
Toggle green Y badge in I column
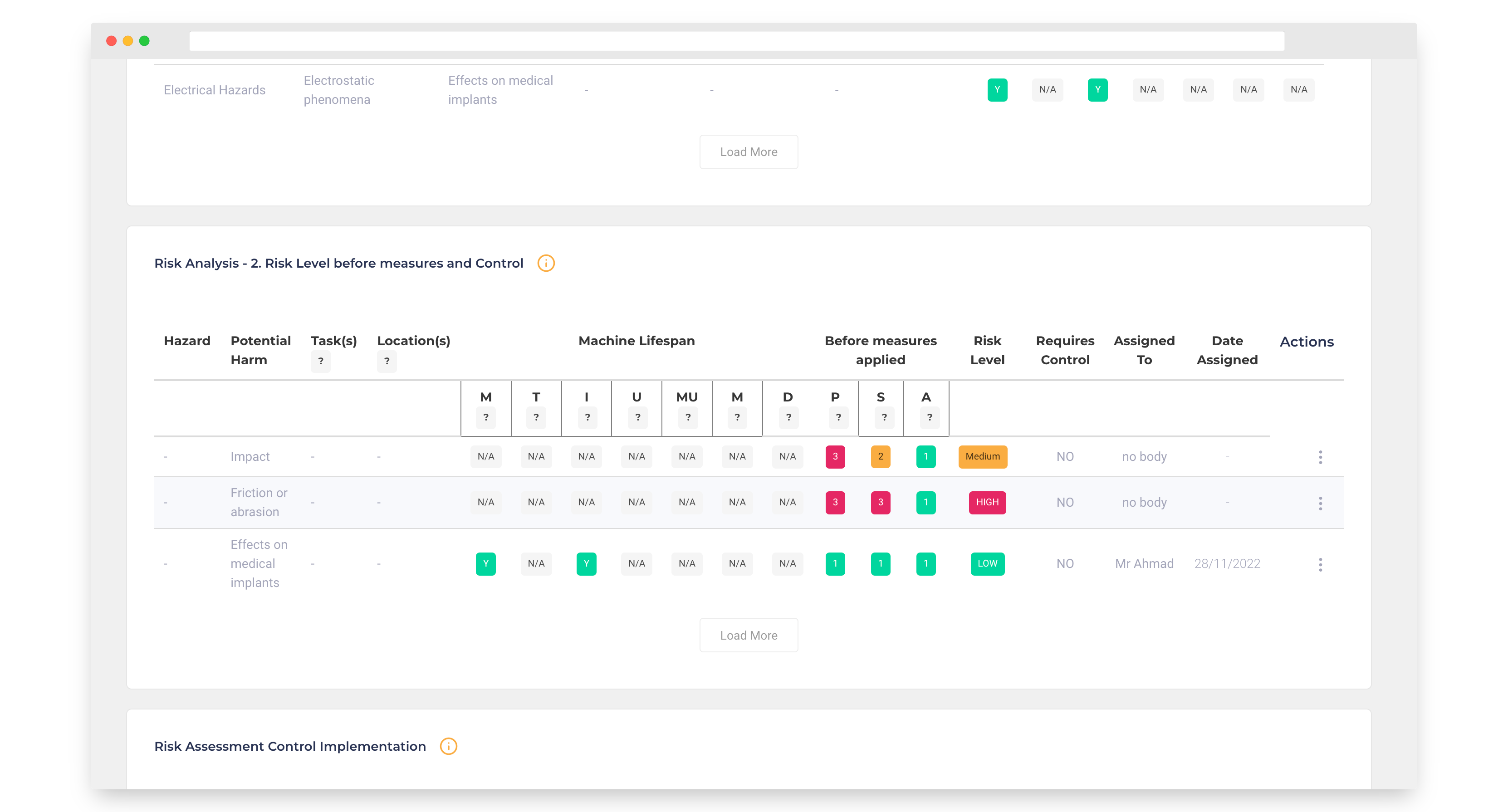(586, 564)
